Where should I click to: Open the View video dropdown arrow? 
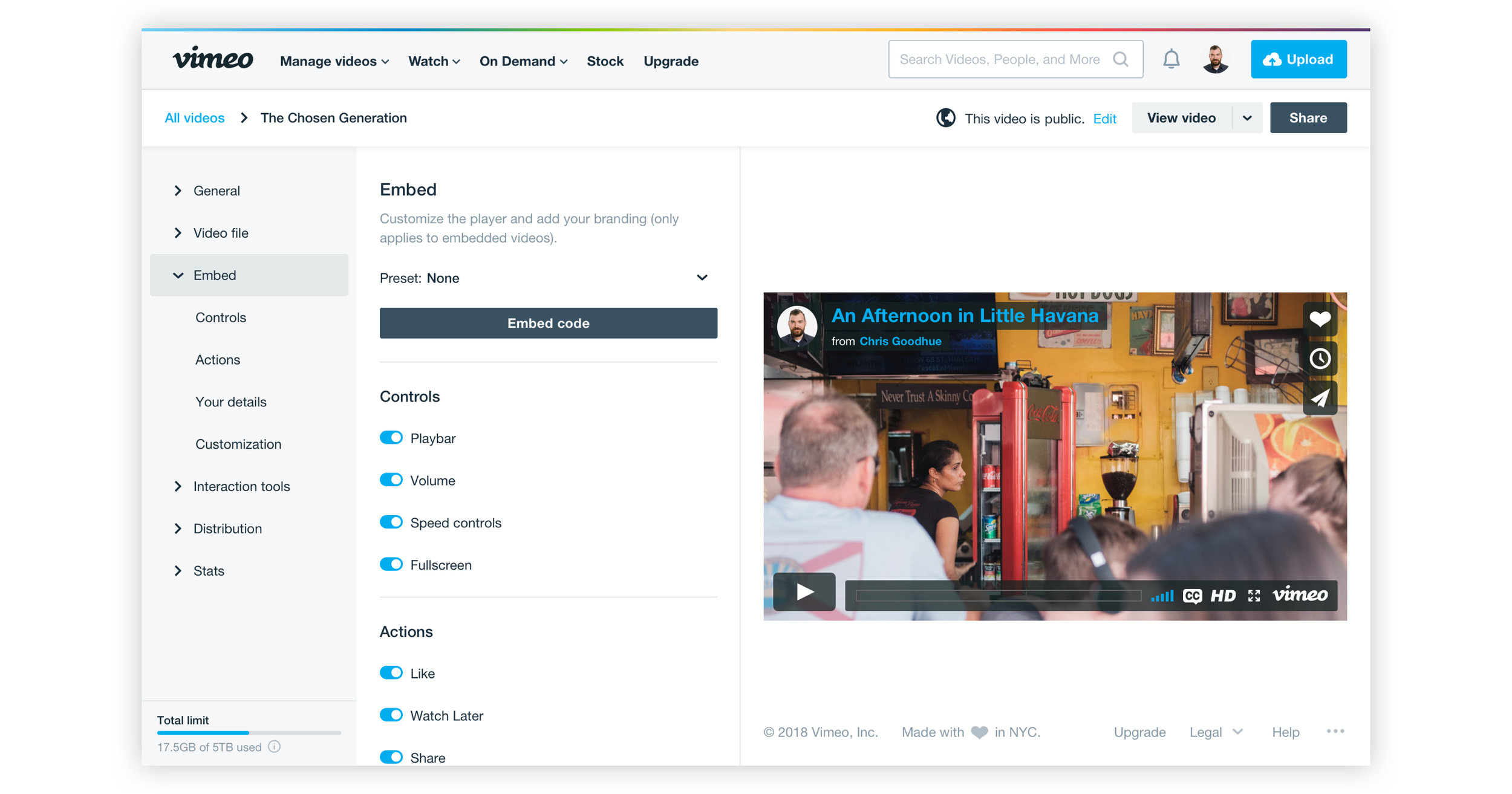tap(1247, 118)
